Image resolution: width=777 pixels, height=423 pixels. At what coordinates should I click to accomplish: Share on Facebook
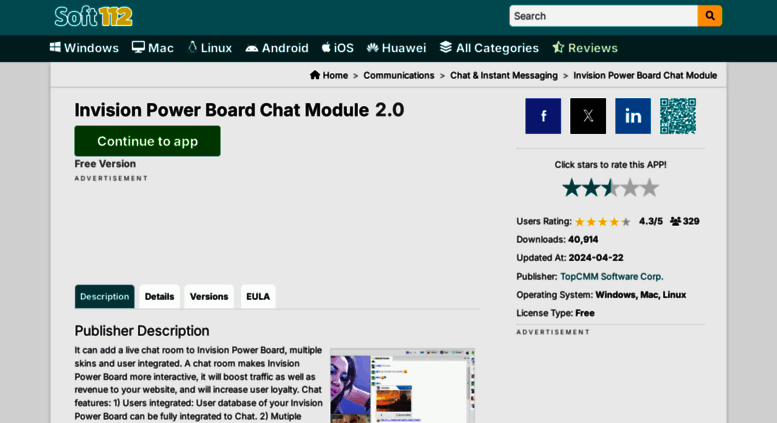point(543,116)
